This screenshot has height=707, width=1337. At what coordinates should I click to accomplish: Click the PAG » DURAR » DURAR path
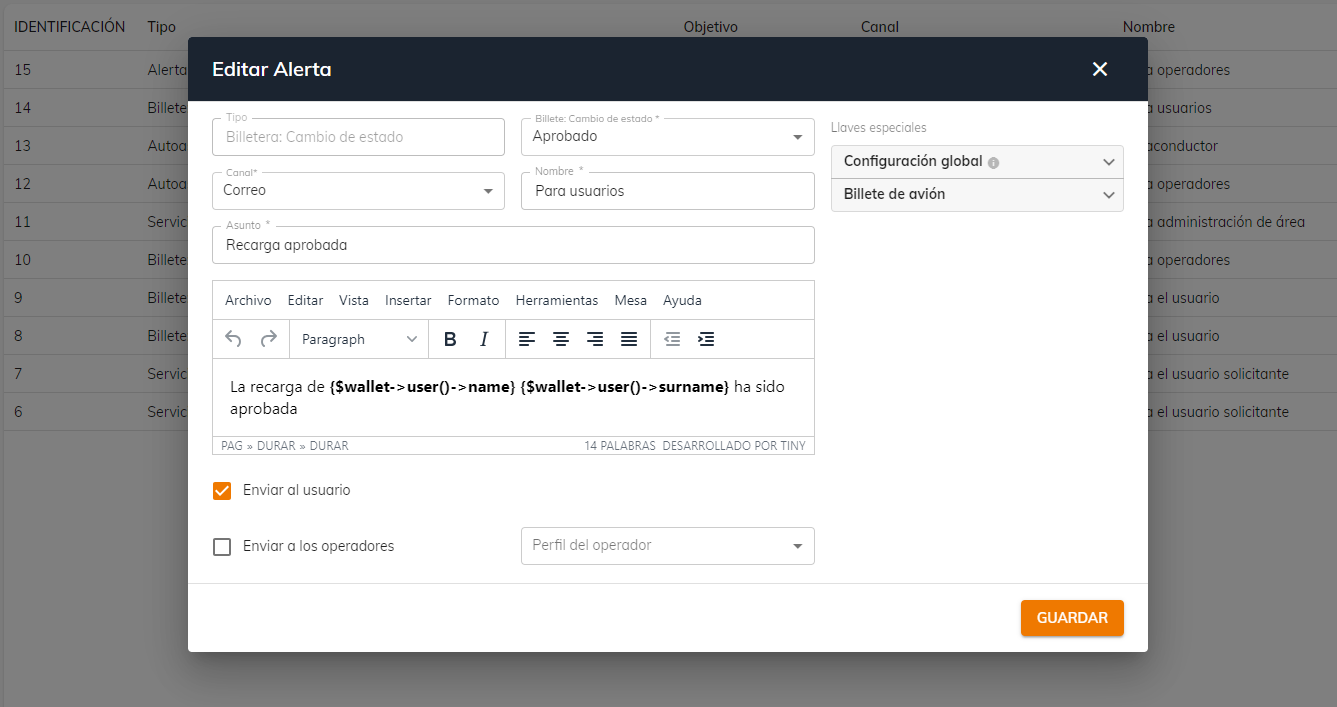(285, 446)
